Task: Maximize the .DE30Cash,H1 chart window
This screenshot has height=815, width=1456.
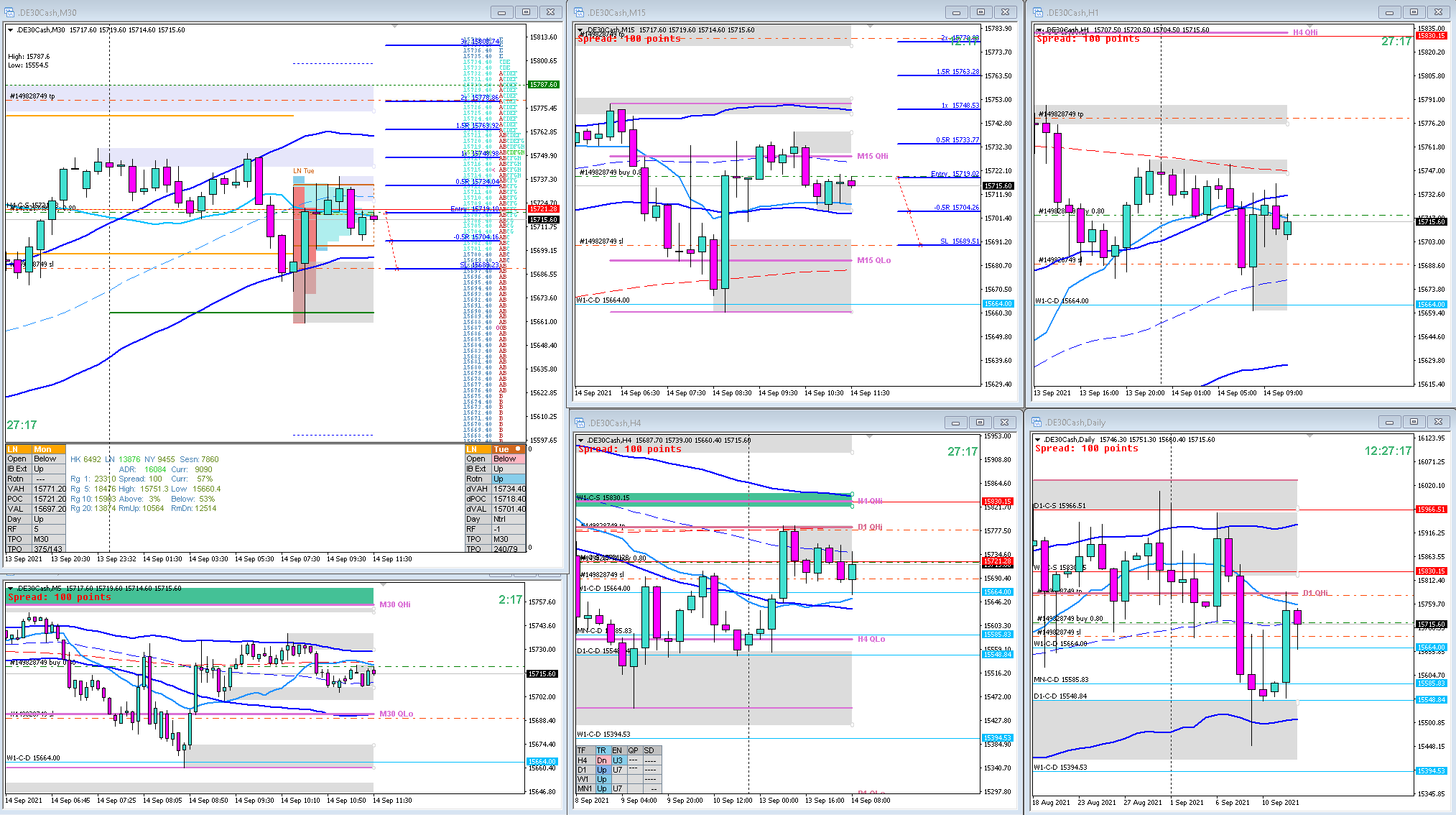Action: pyautogui.click(x=1414, y=12)
